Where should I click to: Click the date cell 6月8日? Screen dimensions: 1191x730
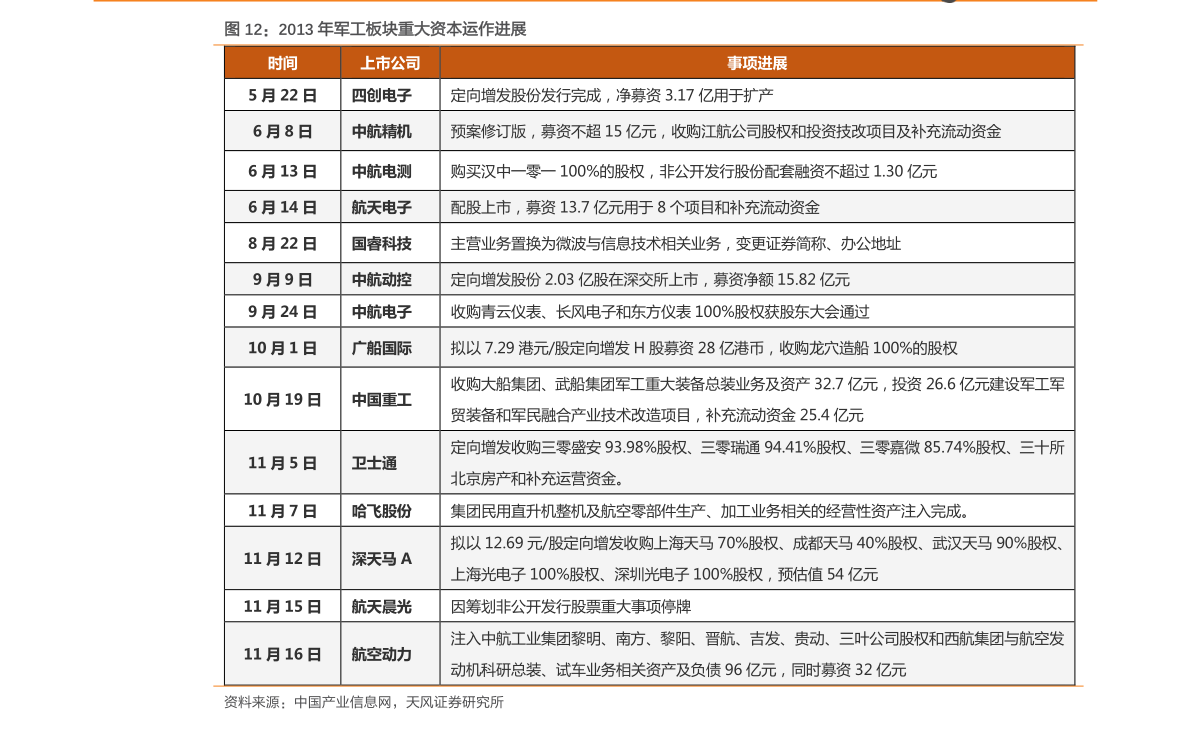(283, 131)
